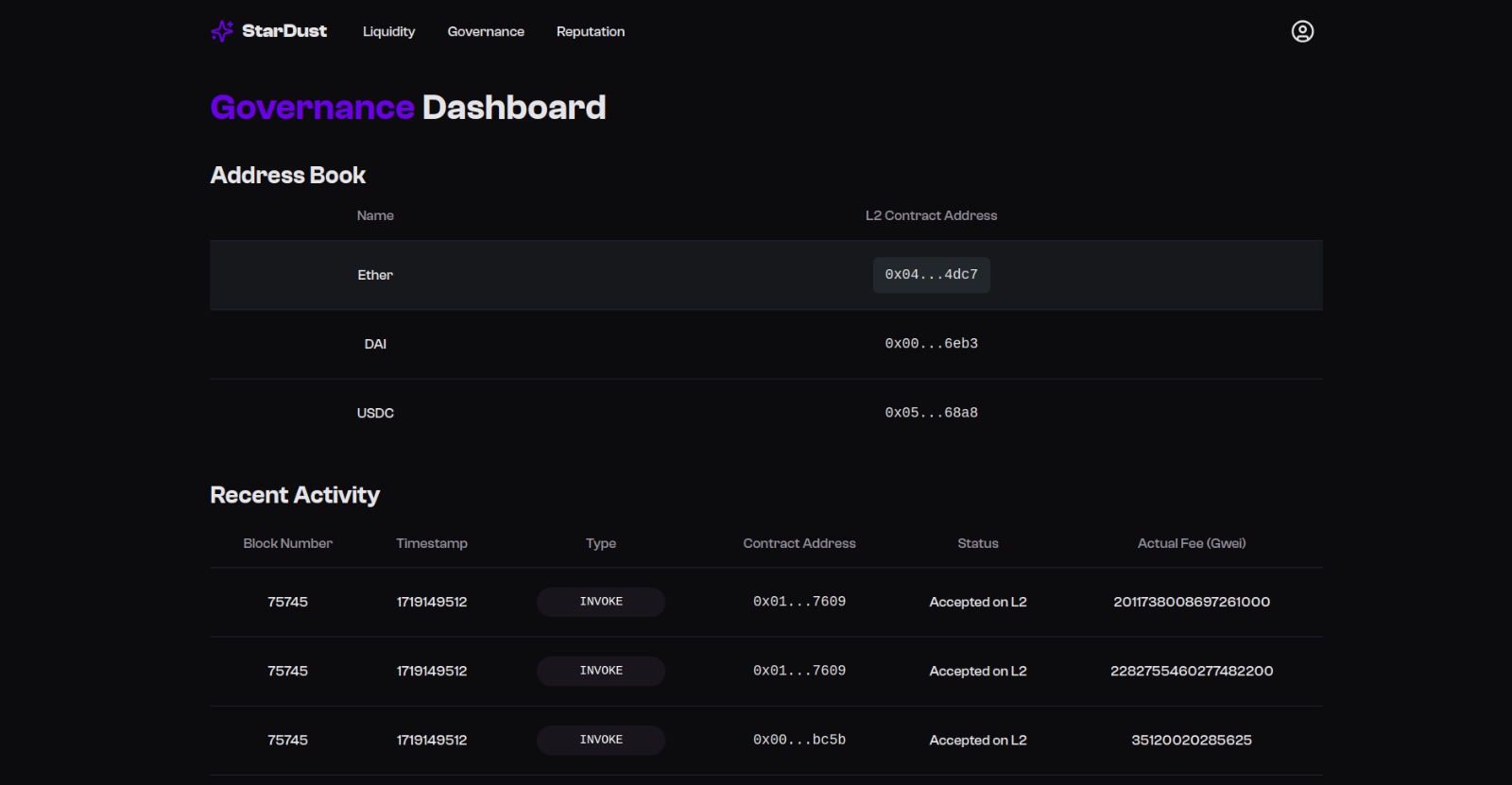Select contract address 0x00...bc5b
Viewport: 1512px width, 785px height.
[799, 740]
